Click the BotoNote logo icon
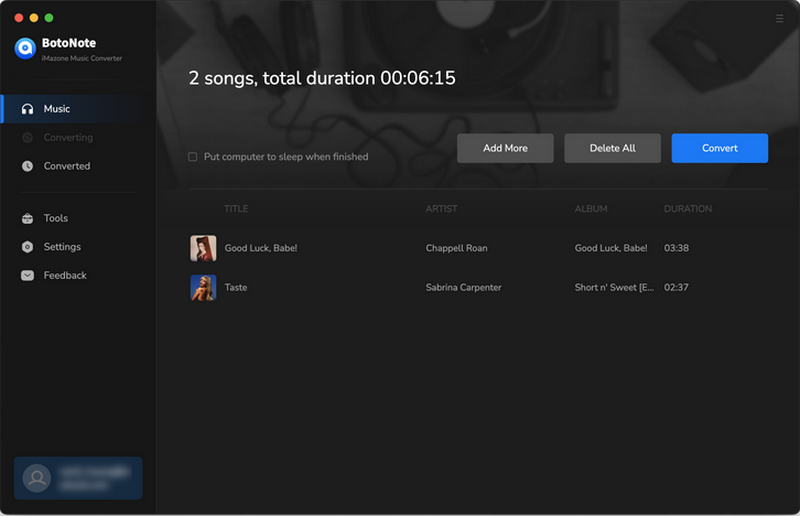Screen dimensions: 800x516 click(x=25, y=48)
